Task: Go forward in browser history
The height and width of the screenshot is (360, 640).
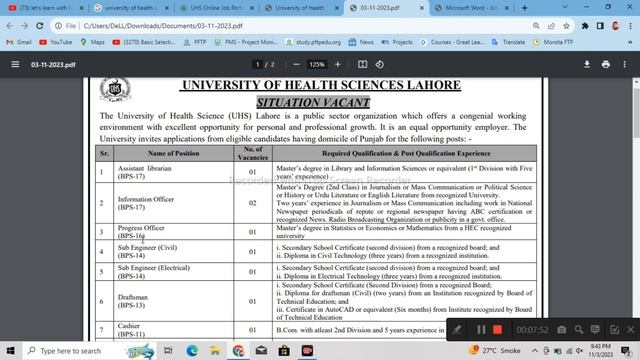Action: tap(24, 26)
